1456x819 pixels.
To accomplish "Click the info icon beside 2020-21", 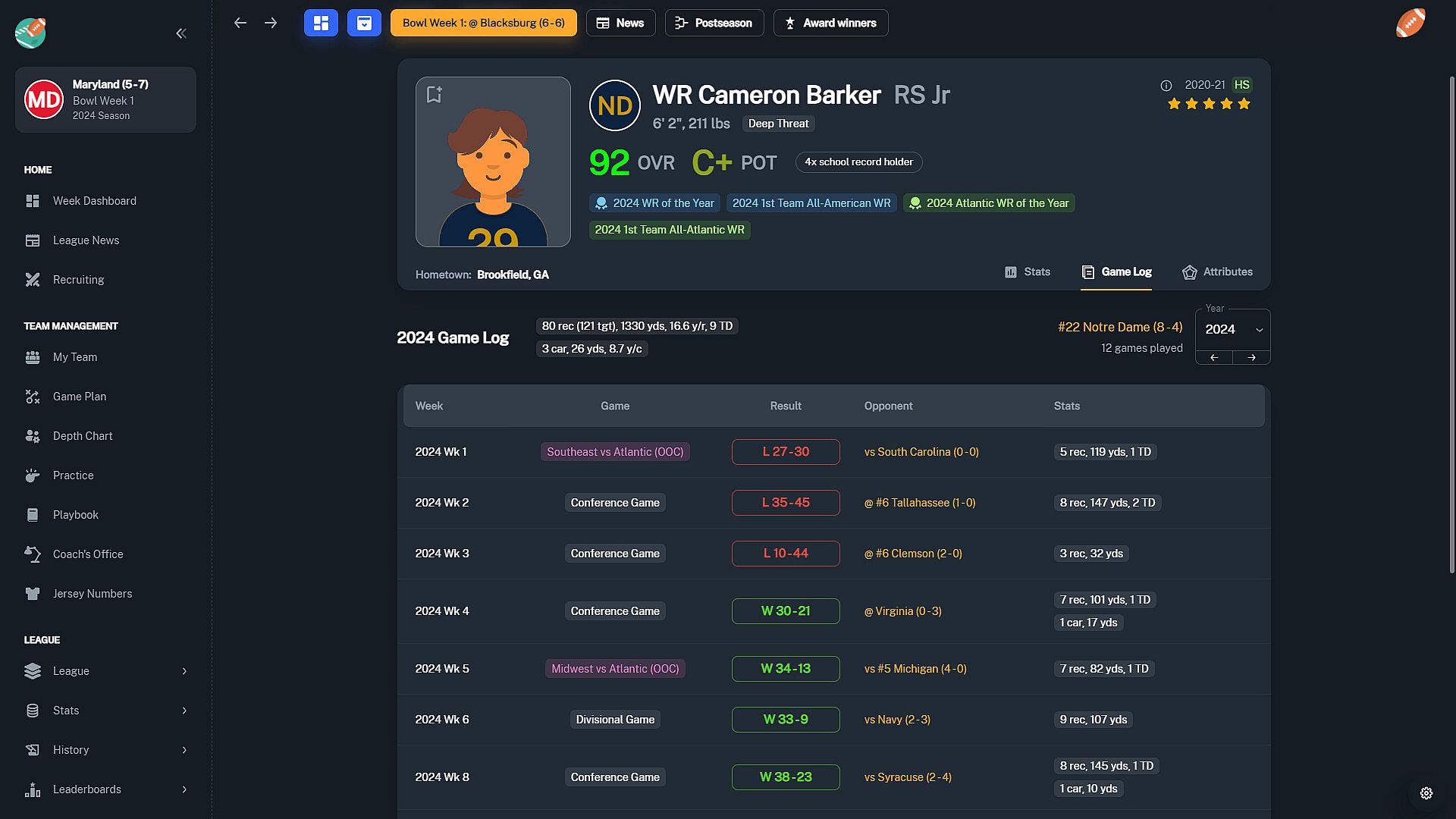I will 1166,86.
